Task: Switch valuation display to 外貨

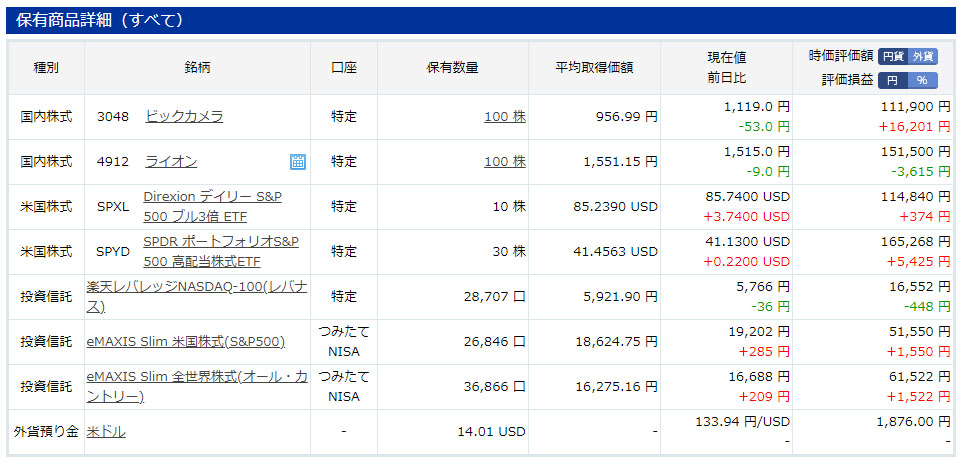Action: tap(923, 57)
